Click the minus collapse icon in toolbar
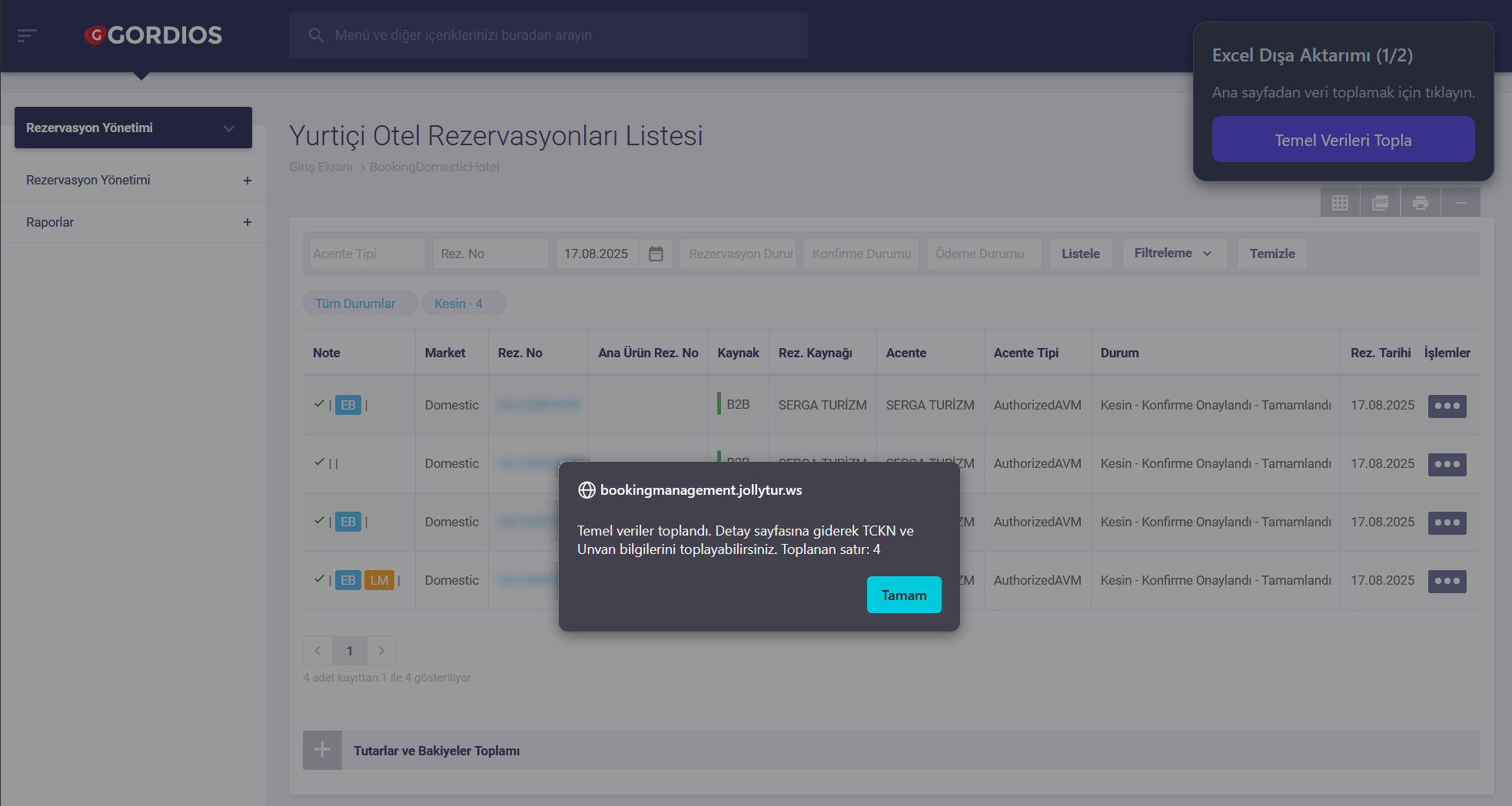The height and width of the screenshot is (806, 1512). 1460,203
